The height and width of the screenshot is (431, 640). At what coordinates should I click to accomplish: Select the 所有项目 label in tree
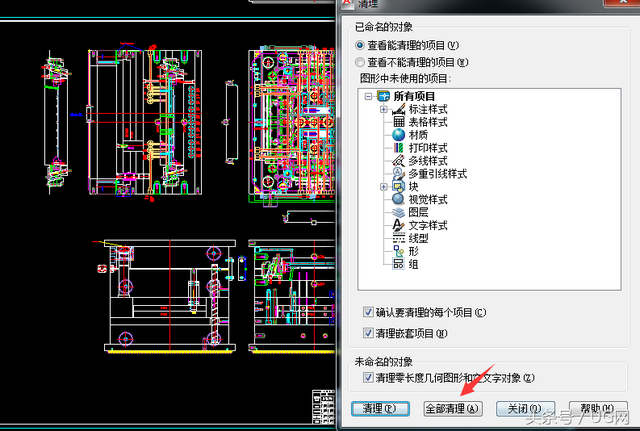414,96
